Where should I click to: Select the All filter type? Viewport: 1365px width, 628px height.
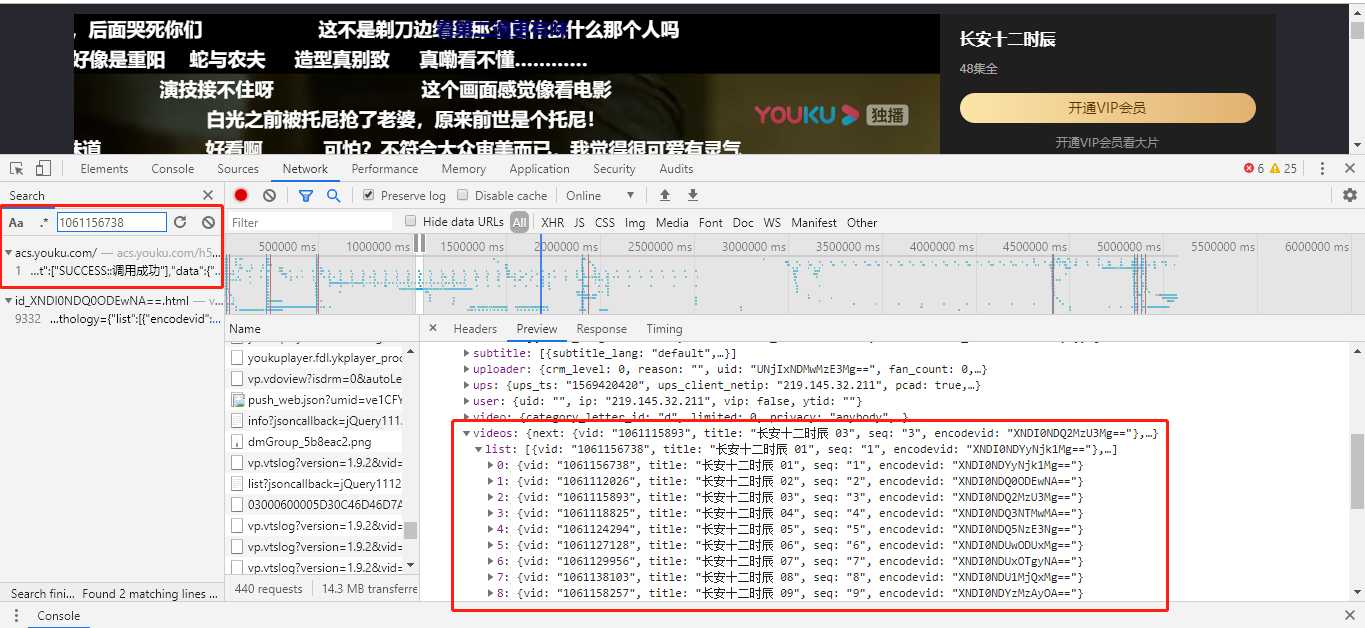click(519, 222)
